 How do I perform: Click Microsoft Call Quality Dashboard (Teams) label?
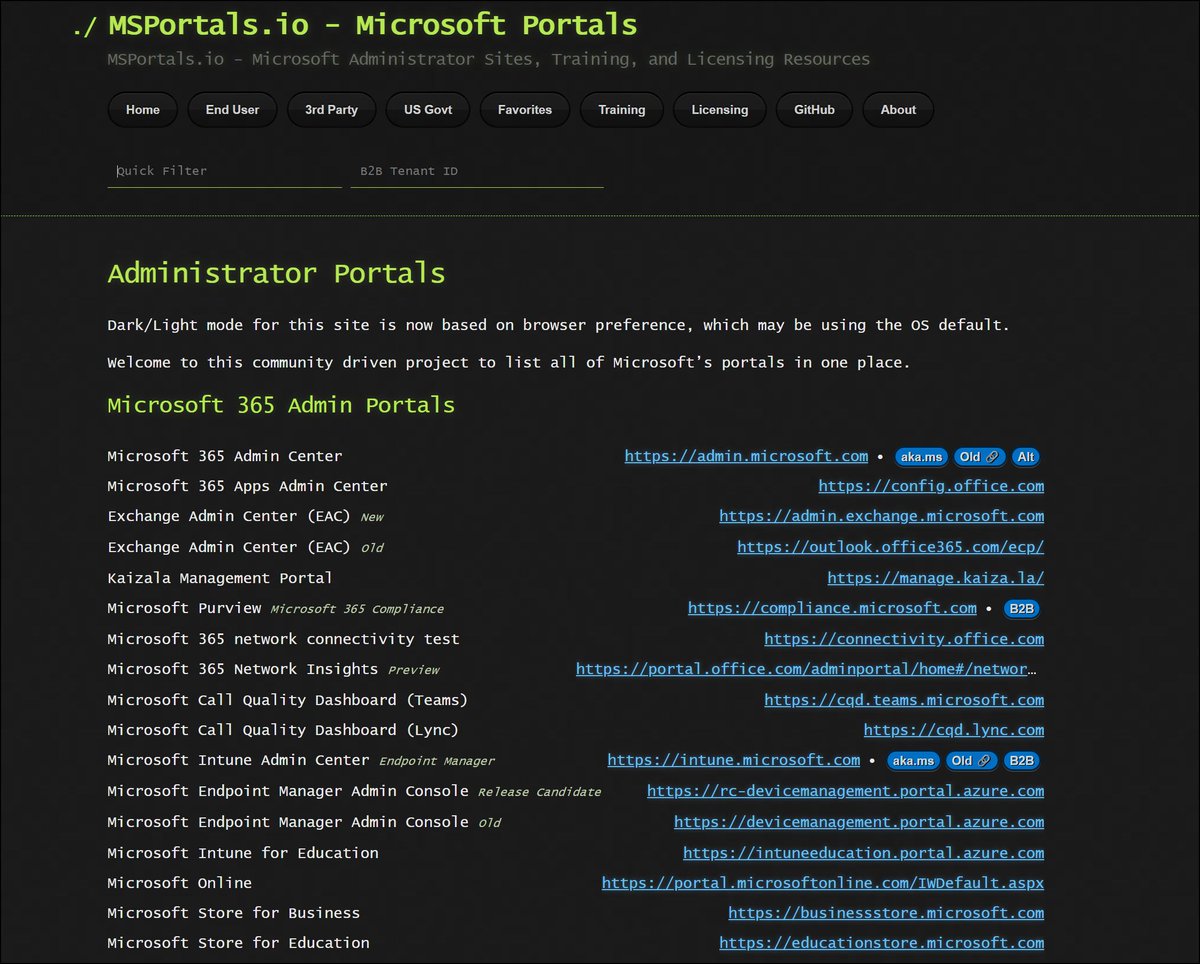(287, 700)
